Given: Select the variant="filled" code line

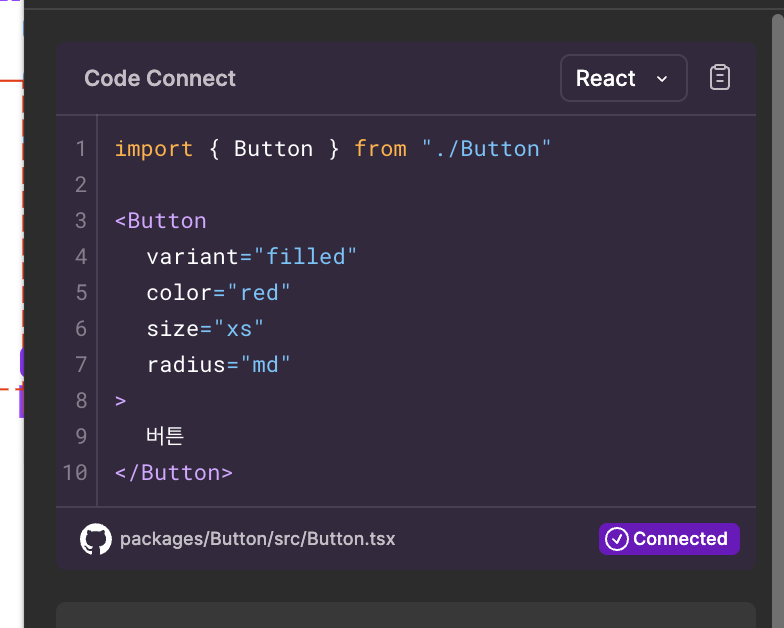Looking at the screenshot, I should click(x=252, y=257).
